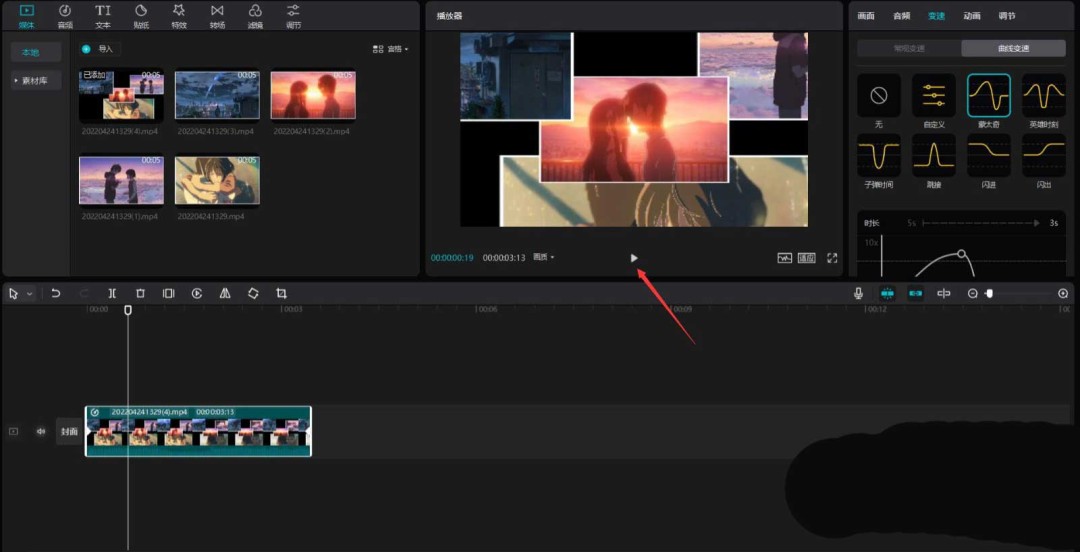The image size is (1080, 552).
Task: Click the undo arrow icon
Action: tap(56, 293)
